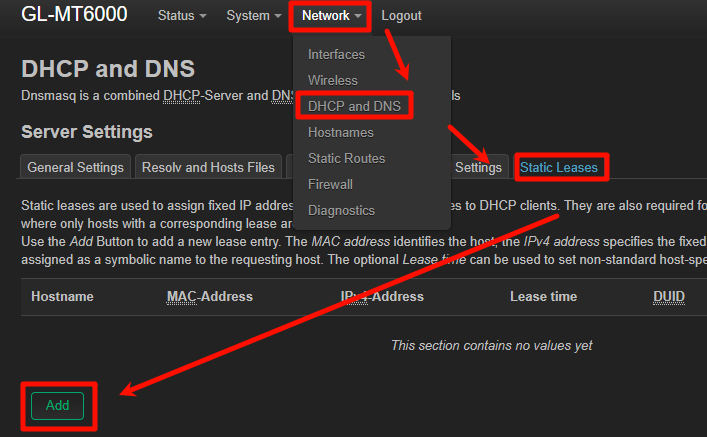The width and height of the screenshot is (707, 437).
Task: Select Diagnostics from the Network menu
Action: coord(341,210)
